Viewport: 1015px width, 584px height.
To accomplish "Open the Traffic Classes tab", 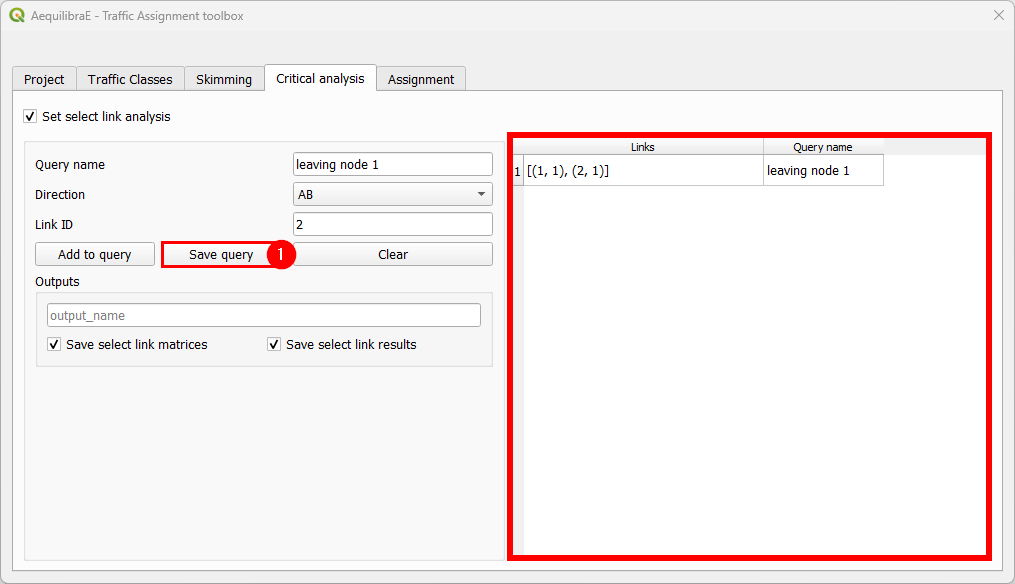I will click(x=129, y=79).
